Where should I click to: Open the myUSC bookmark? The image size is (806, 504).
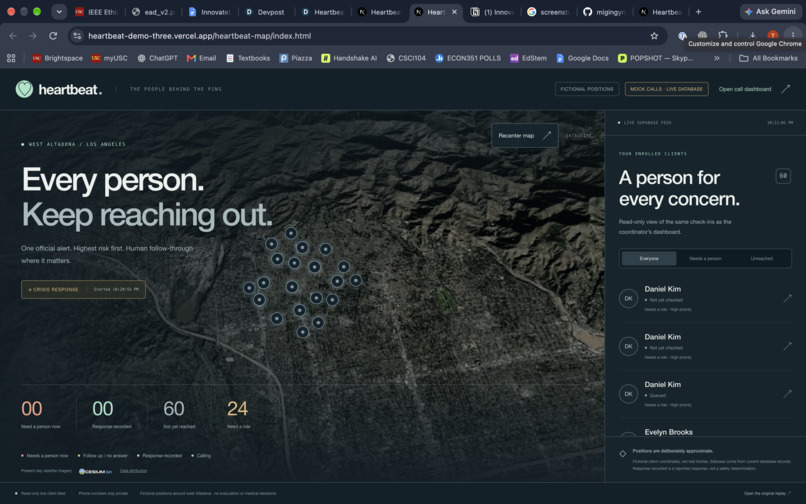pyautogui.click(x=109, y=58)
